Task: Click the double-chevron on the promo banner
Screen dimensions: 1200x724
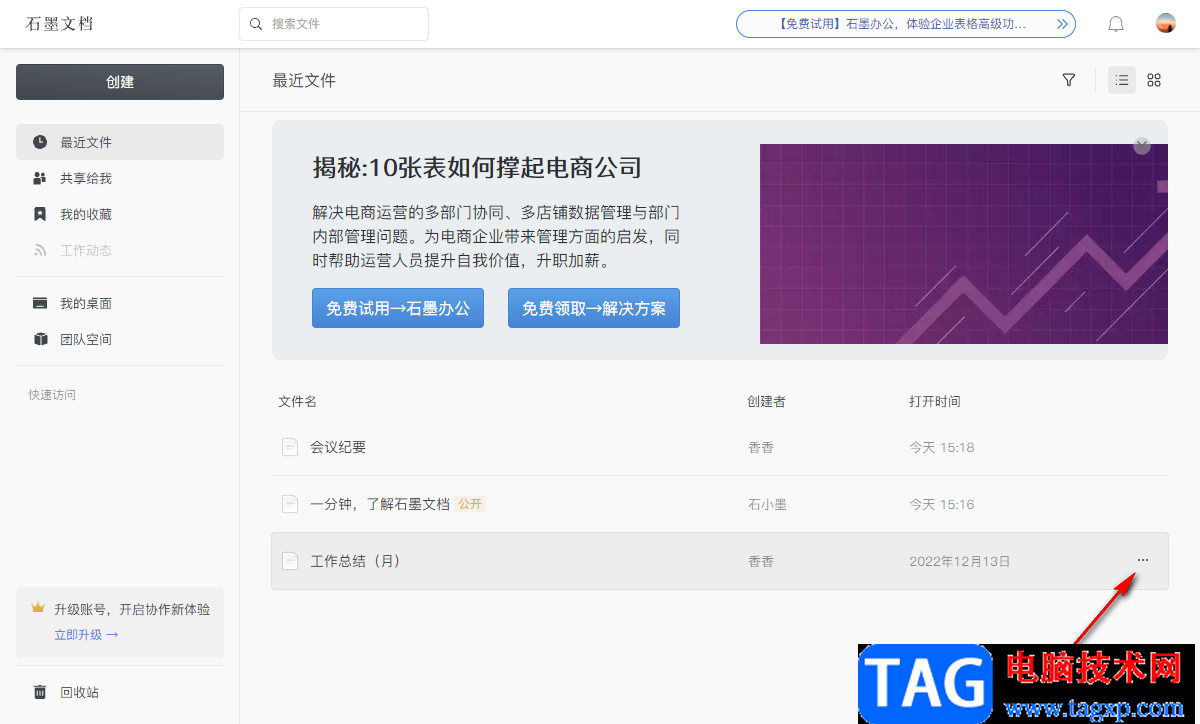Action: pos(1063,24)
